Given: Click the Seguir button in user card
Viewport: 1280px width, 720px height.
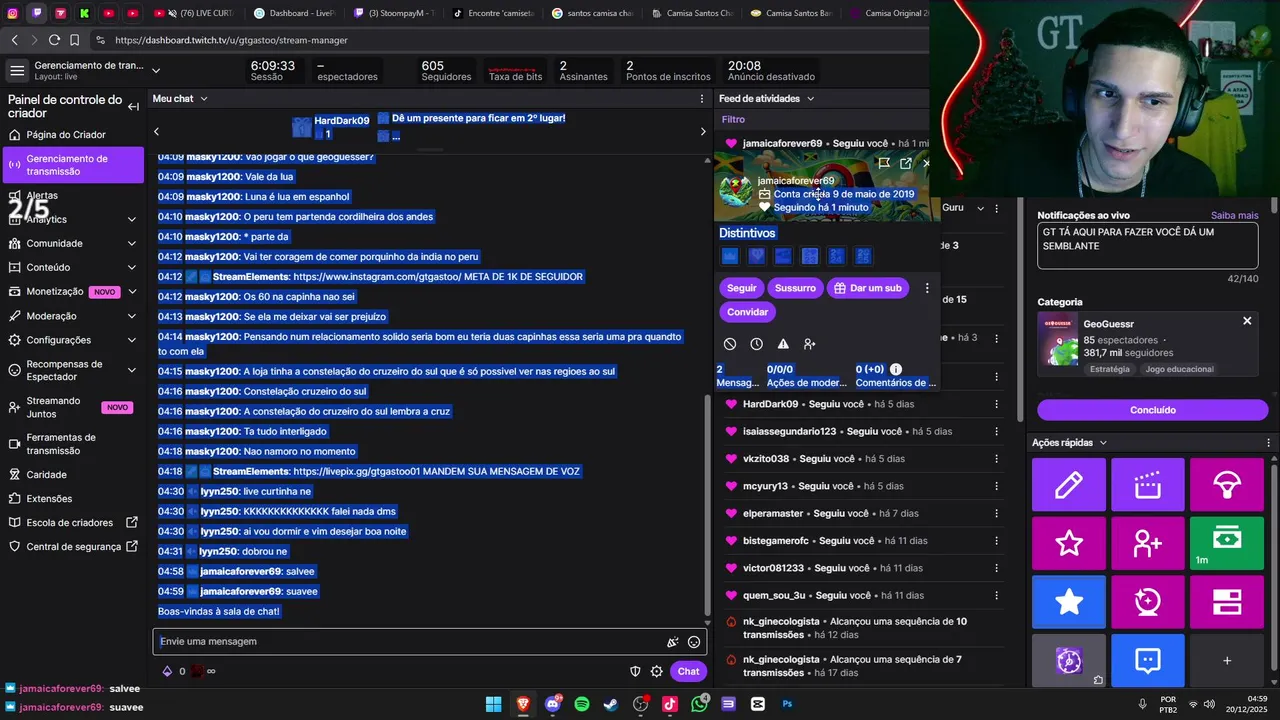Looking at the screenshot, I should 742,288.
